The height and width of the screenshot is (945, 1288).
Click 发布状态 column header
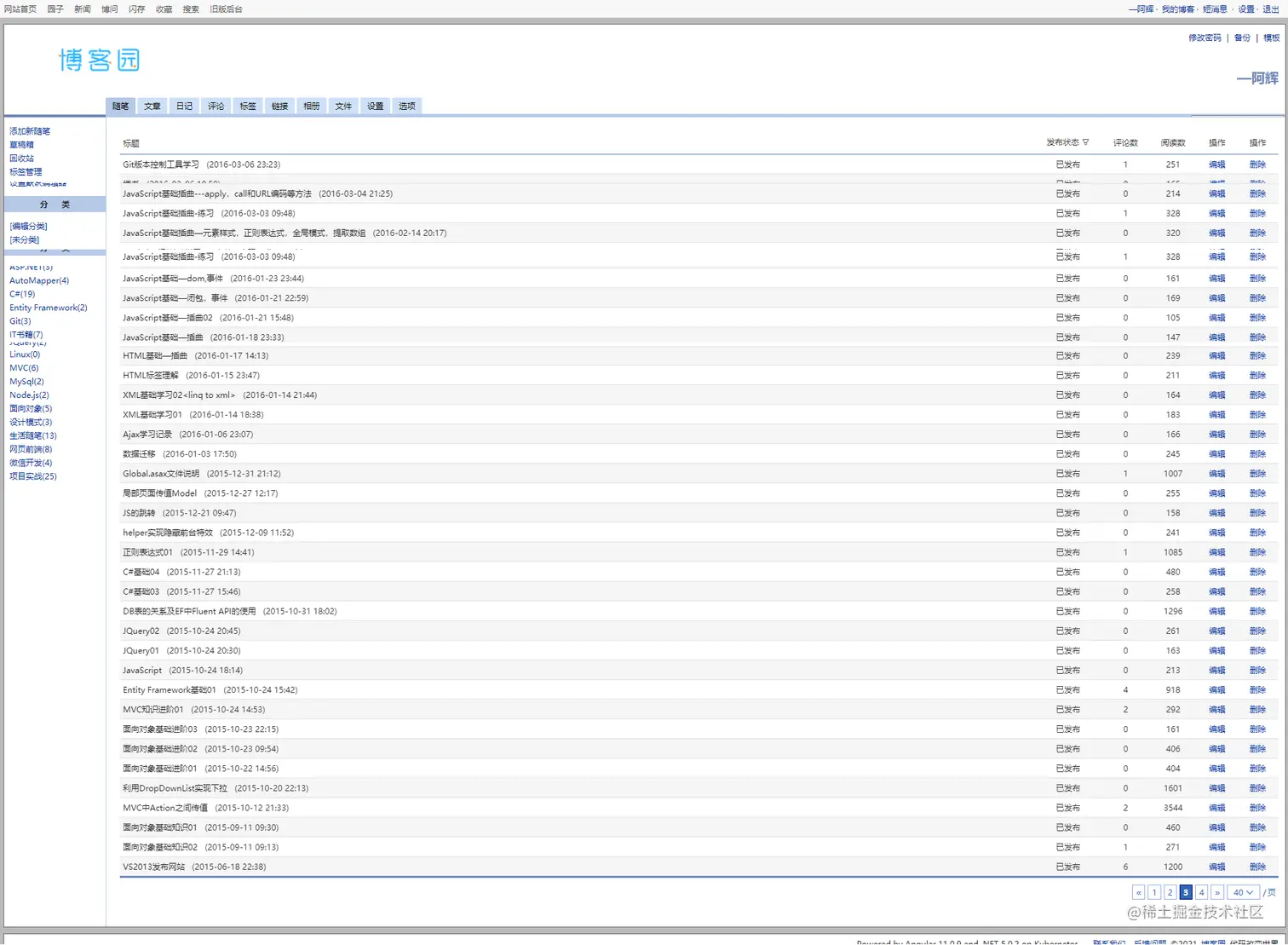pos(1063,142)
